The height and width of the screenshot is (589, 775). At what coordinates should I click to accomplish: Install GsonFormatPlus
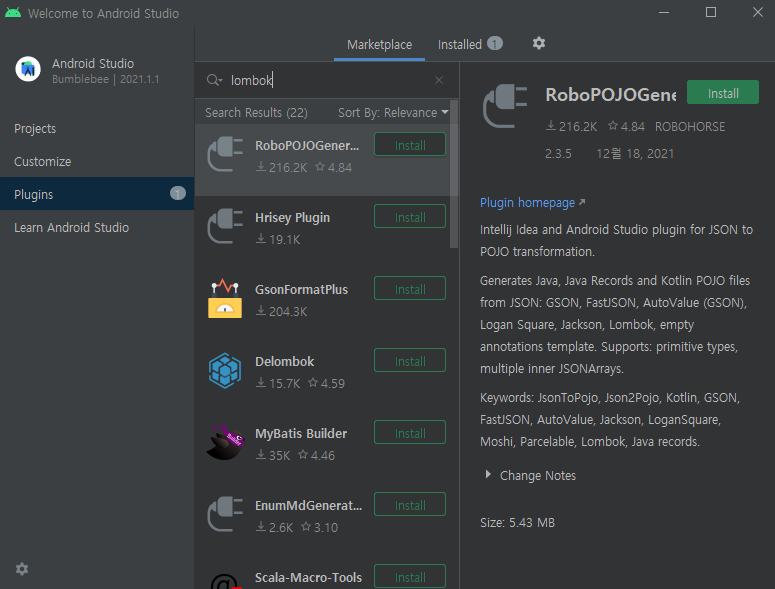click(410, 289)
